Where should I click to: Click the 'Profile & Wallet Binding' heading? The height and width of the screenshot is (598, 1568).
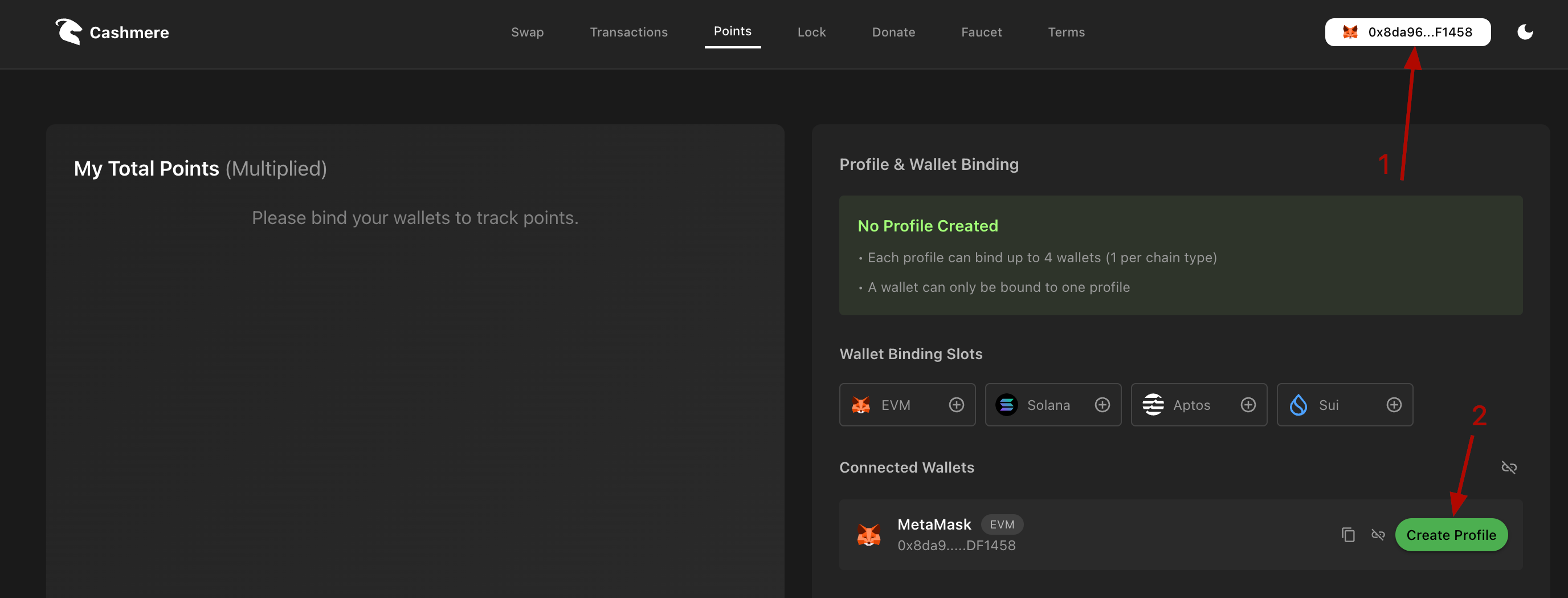[x=928, y=164]
